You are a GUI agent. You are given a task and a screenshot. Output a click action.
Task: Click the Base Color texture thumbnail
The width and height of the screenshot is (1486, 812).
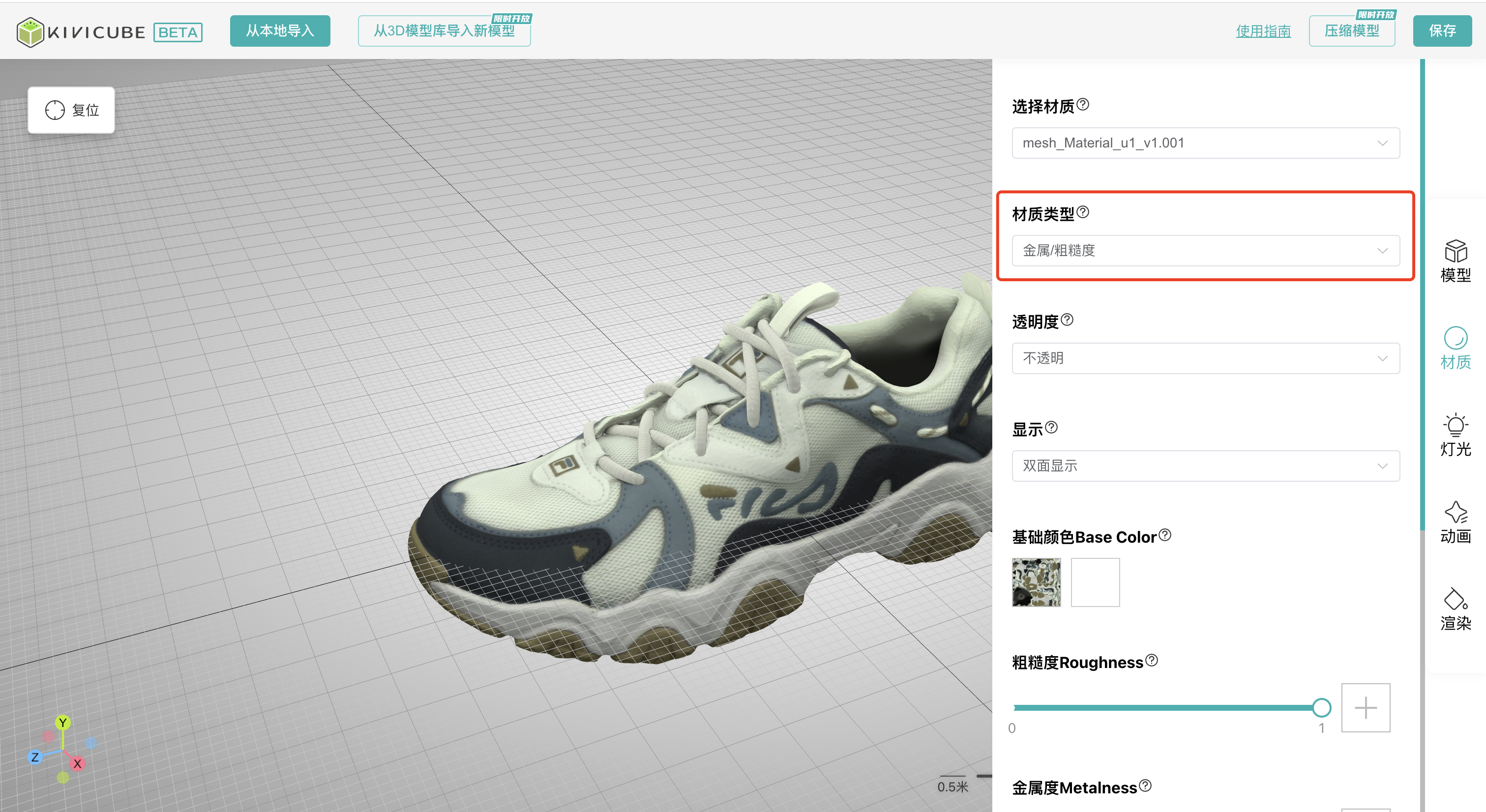pos(1036,582)
